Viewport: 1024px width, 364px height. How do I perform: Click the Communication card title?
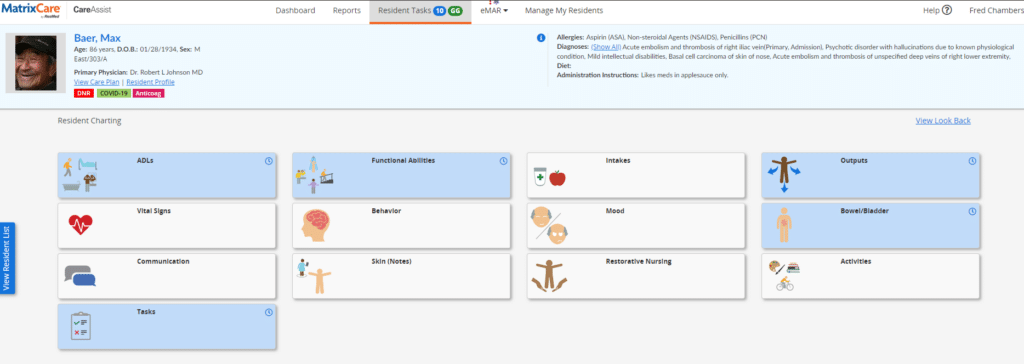point(163,261)
